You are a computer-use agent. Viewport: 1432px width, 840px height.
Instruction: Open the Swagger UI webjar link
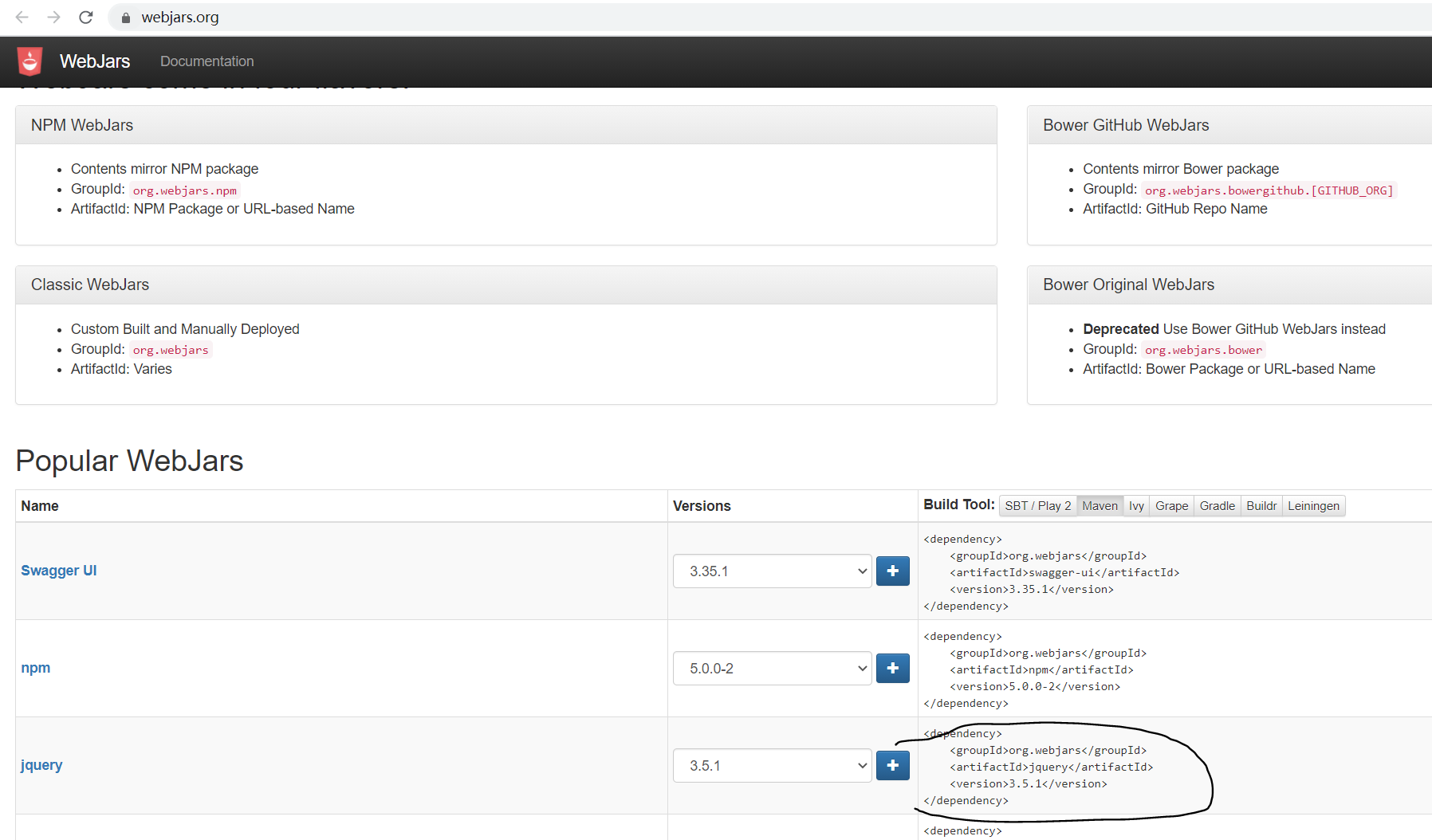click(59, 571)
